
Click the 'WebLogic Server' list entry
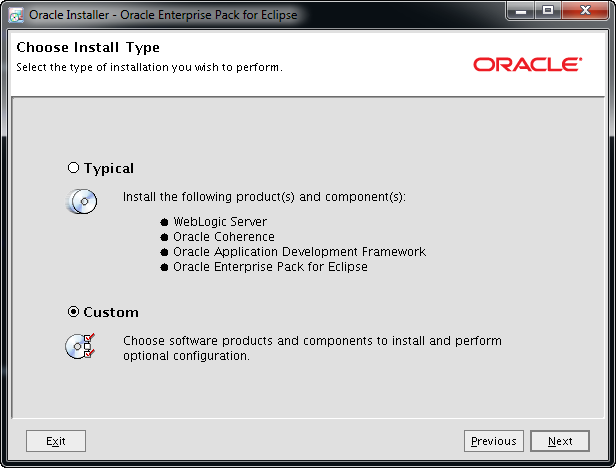pos(220,222)
